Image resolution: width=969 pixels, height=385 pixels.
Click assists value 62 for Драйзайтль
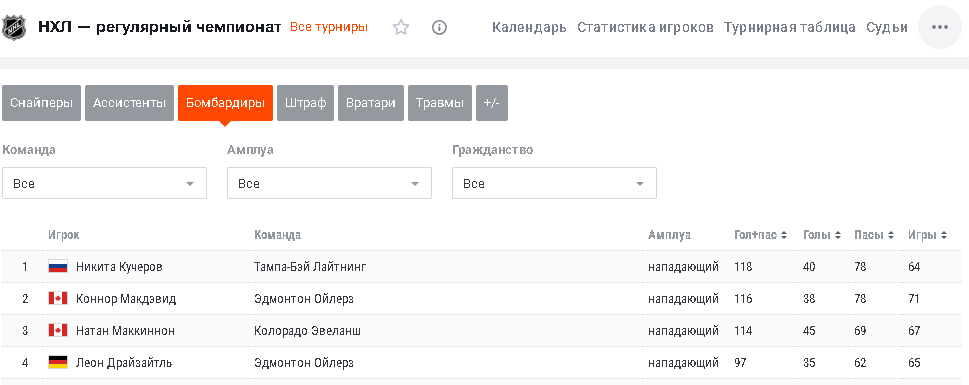coord(860,363)
